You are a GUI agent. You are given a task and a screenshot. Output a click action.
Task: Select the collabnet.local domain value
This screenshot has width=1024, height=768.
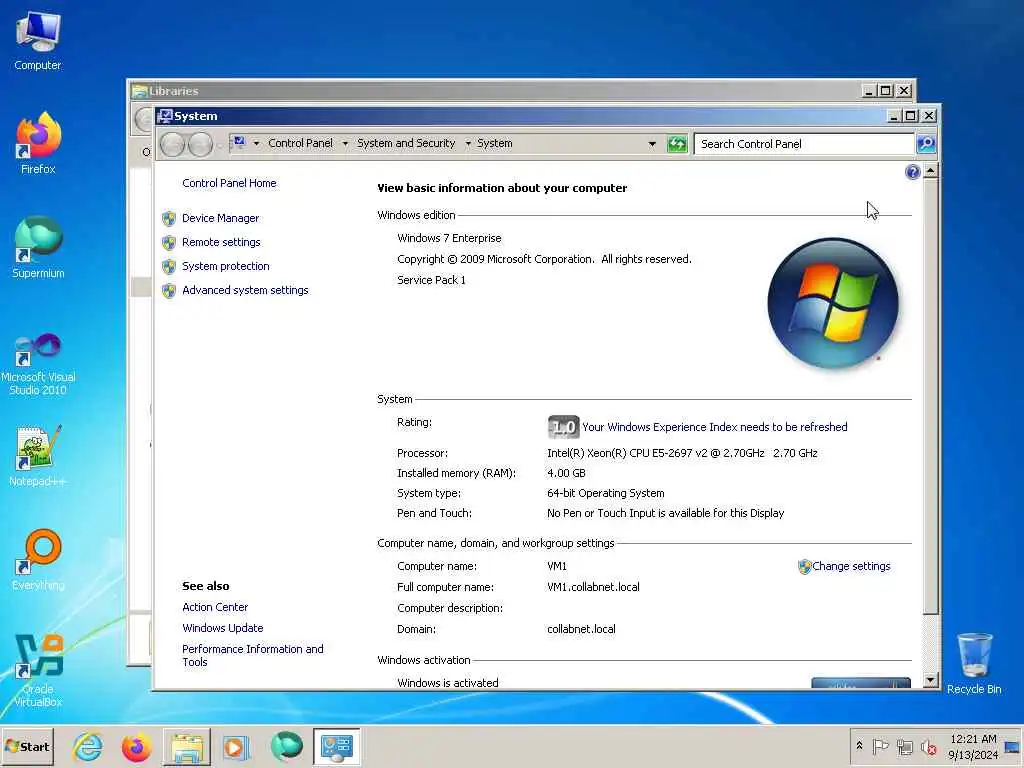click(x=581, y=630)
